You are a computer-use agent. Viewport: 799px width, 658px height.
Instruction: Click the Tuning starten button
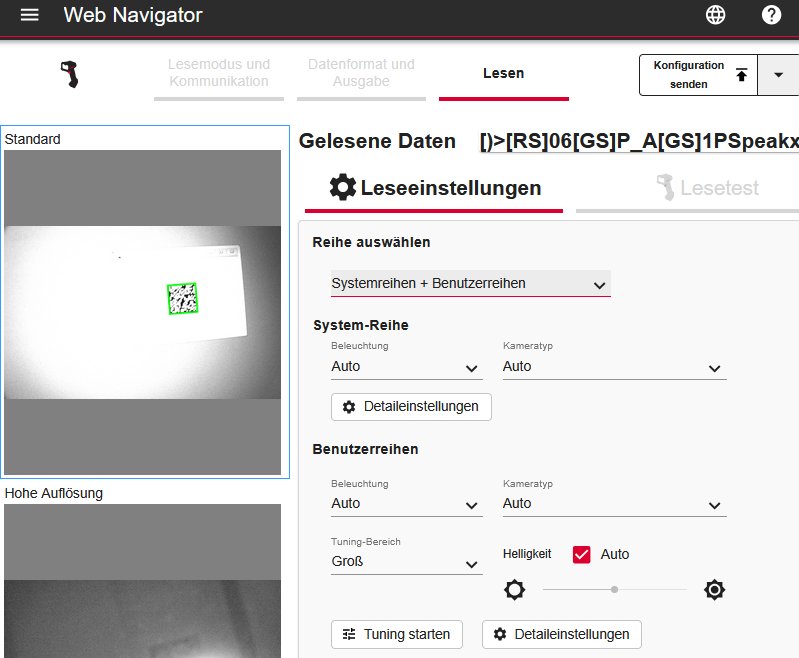click(397, 634)
